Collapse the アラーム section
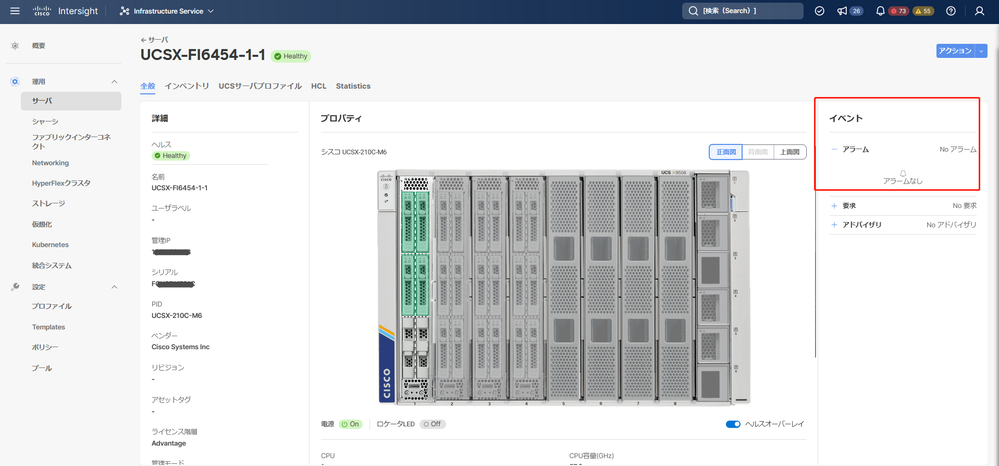The image size is (999, 466). 834,149
